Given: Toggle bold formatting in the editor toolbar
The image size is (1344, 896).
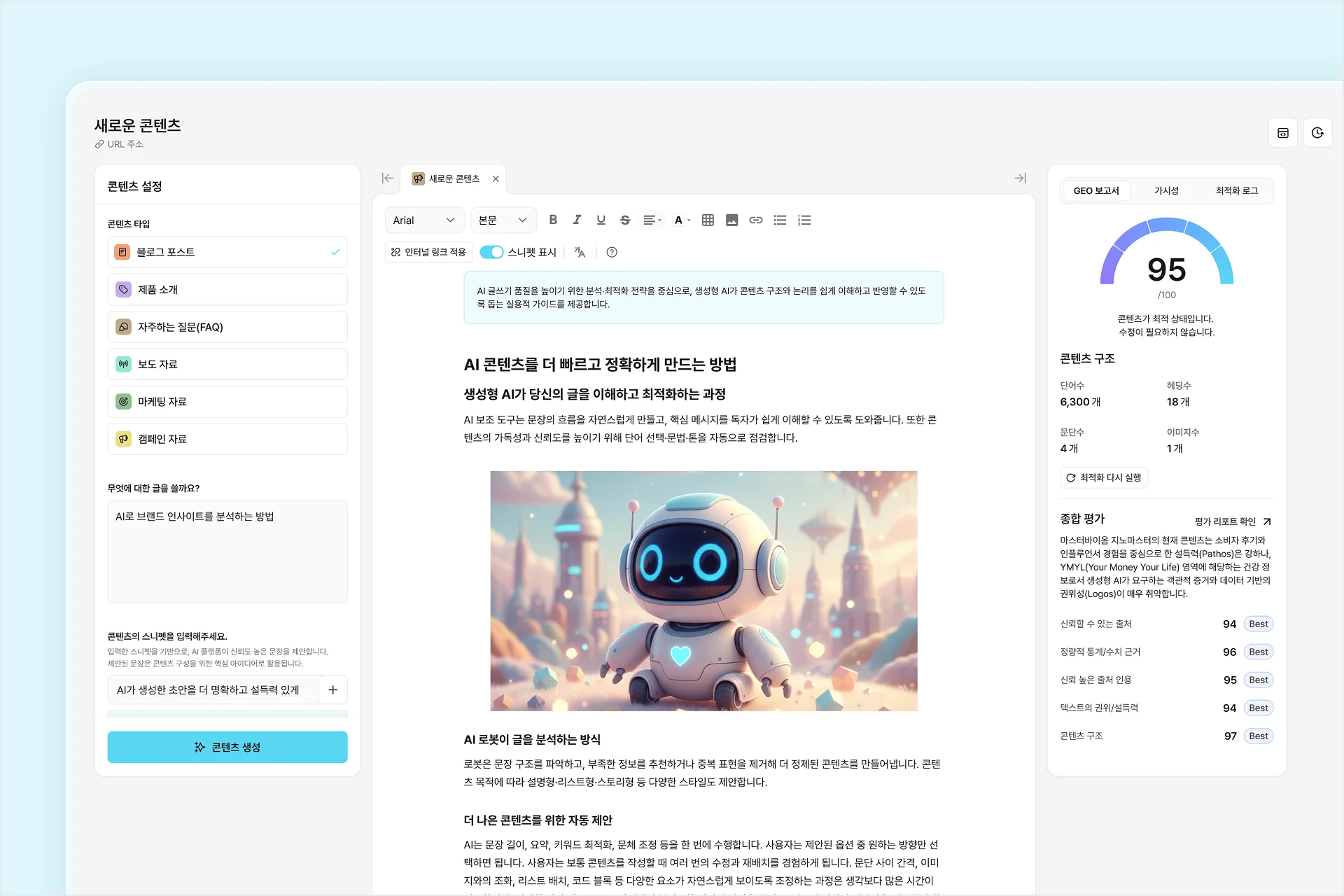Looking at the screenshot, I should (x=553, y=220).
